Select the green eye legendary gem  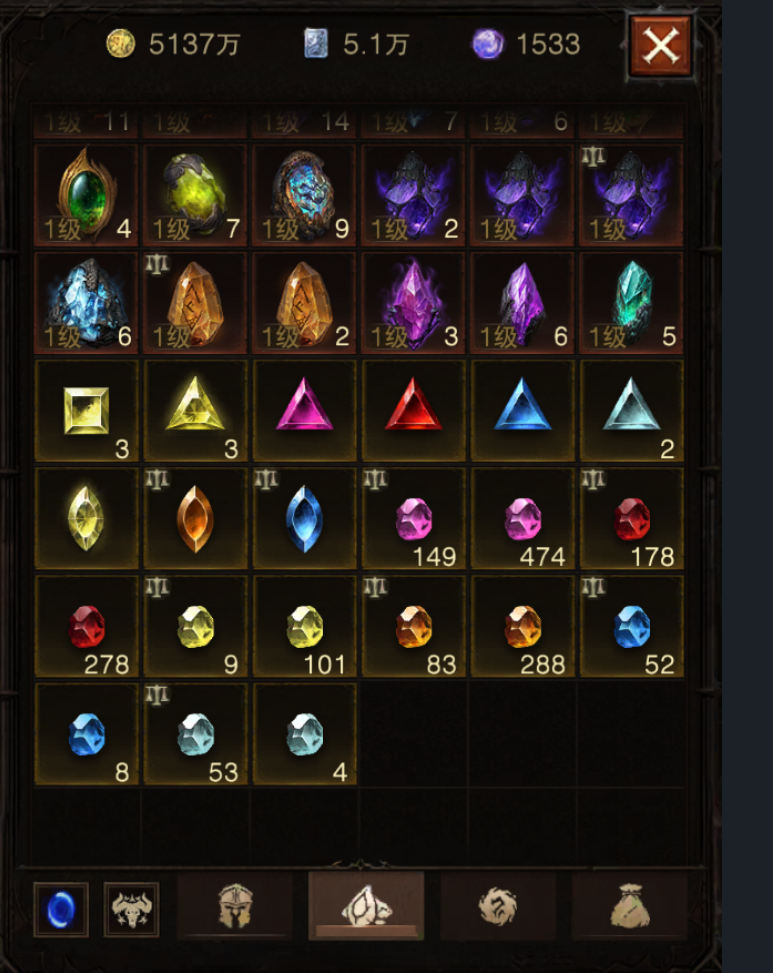pos(86,195)
